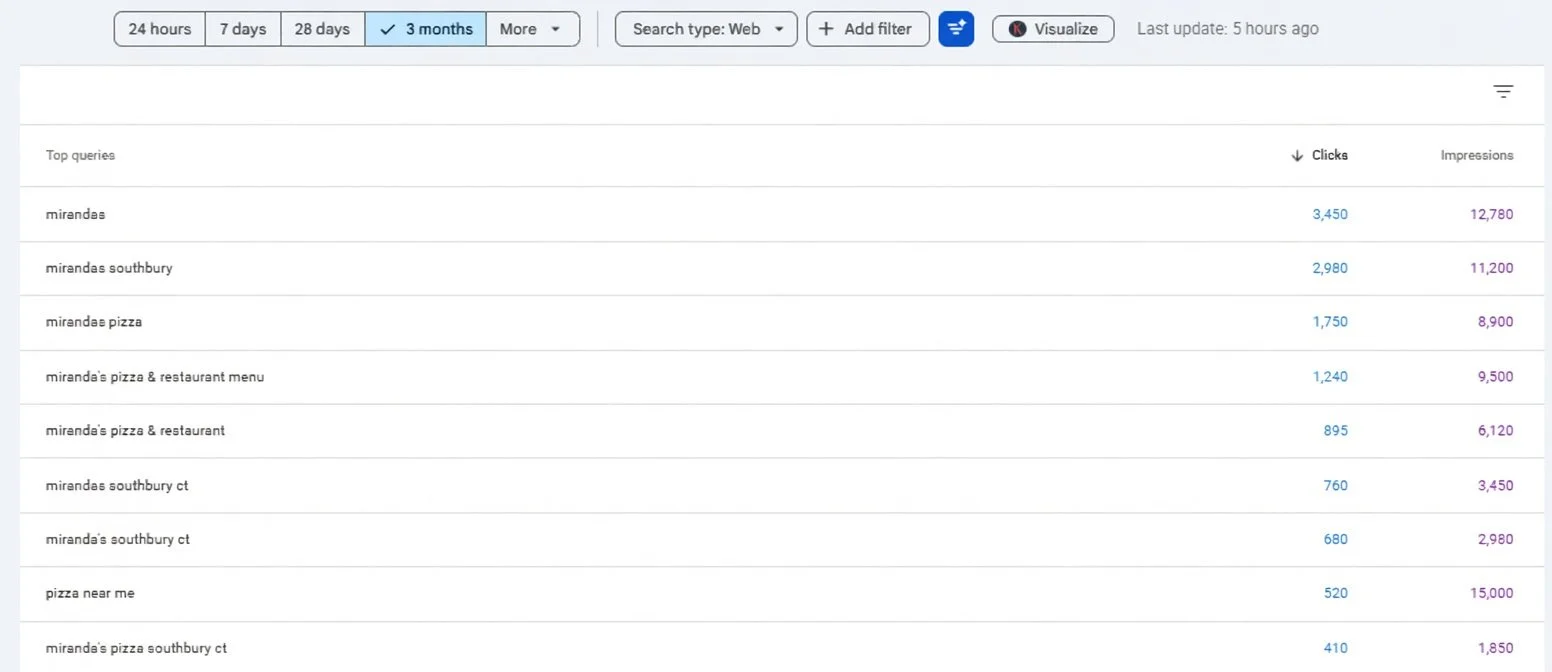Click the Top queries column header

80,155
